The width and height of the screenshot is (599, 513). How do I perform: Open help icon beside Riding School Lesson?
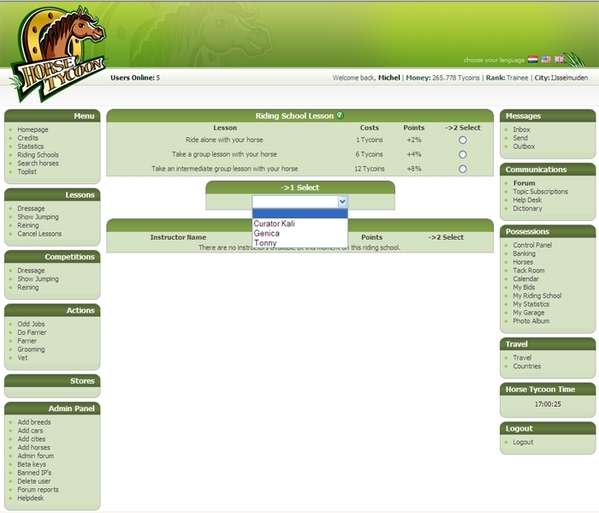(x=340, y=115)
